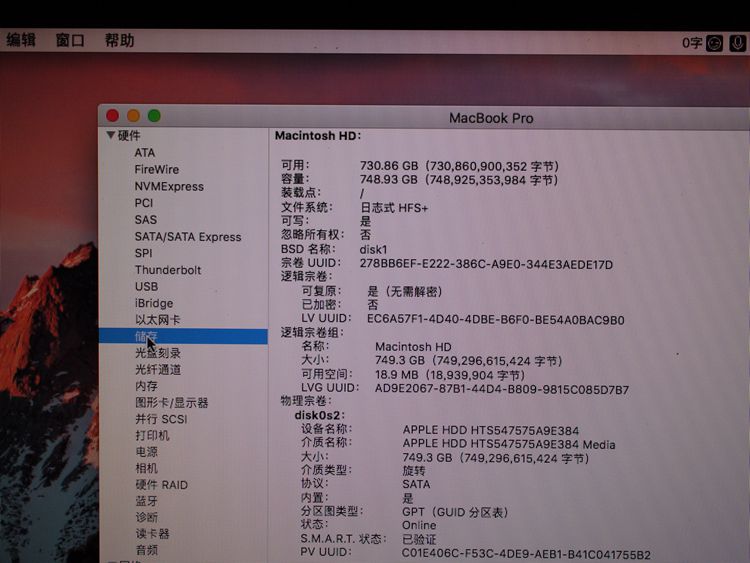
Task: Collapse the 硬件 section triangle
Action: click(x=111, y=135)
